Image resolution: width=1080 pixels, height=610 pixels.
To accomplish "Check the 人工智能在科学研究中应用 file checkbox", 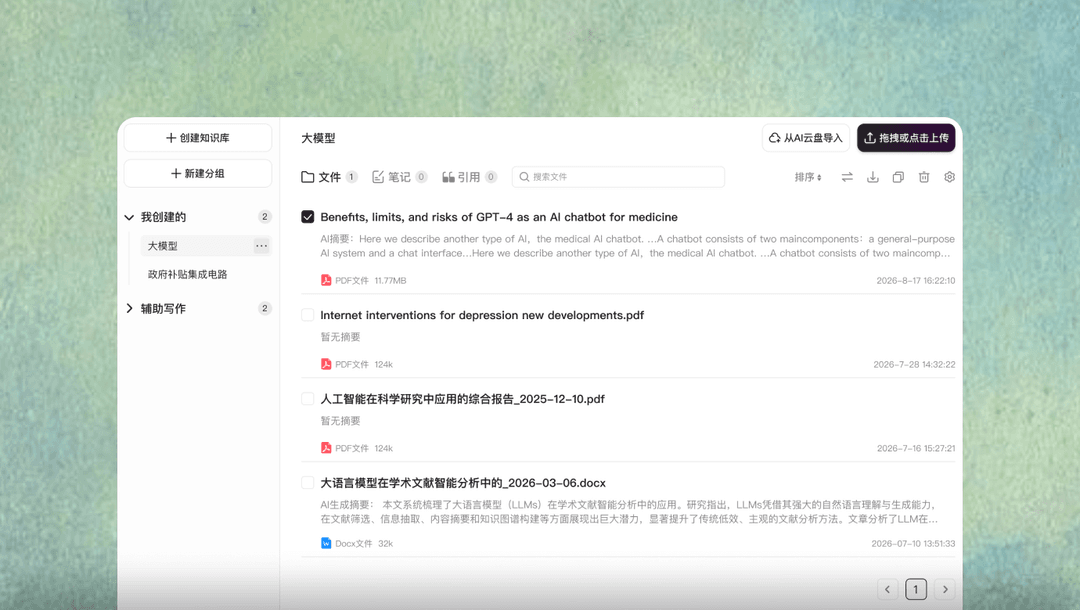I will pos(308,399).
